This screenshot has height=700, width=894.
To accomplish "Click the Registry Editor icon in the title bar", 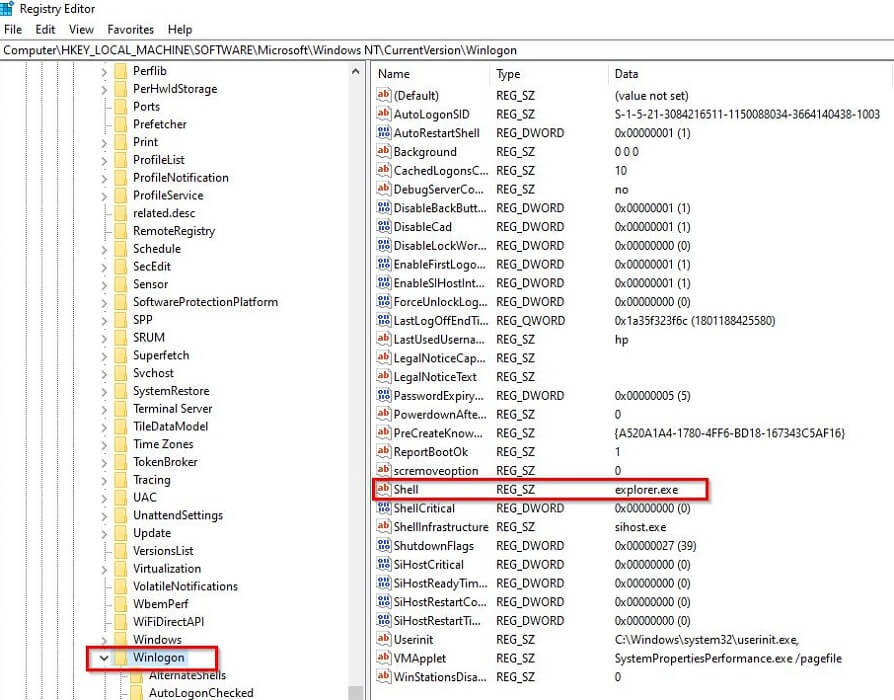I will (8, 8).
